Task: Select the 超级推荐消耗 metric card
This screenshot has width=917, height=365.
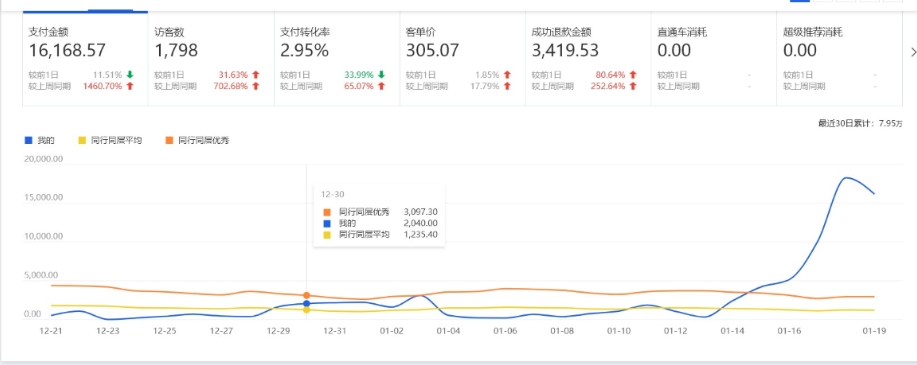Action: click(840, 59)
